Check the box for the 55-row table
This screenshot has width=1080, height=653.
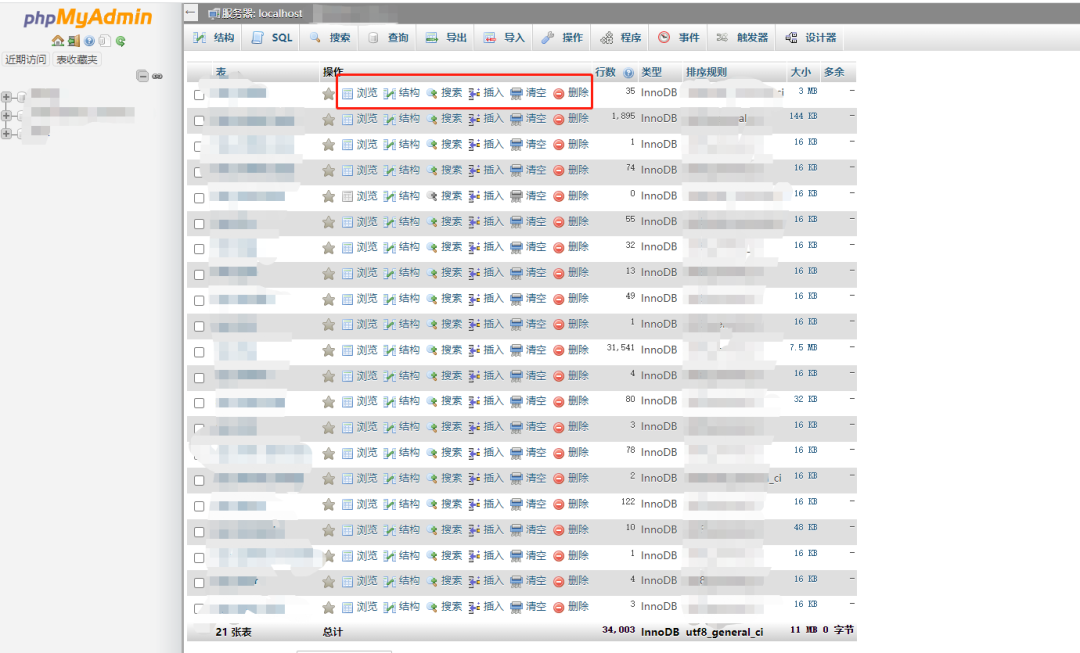tap(199, 224)
